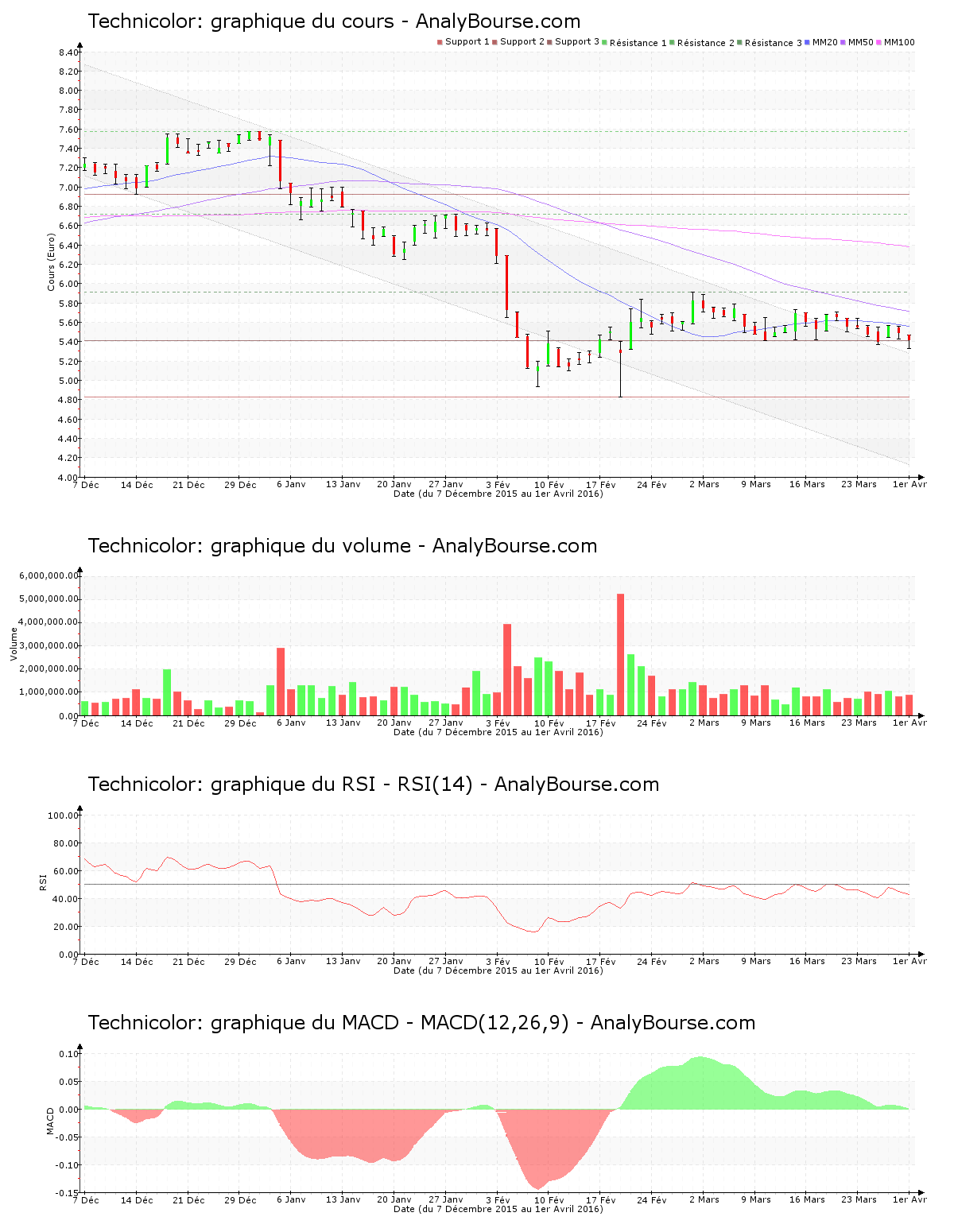Click '7 Déc' date on price chart

[86, 485]
